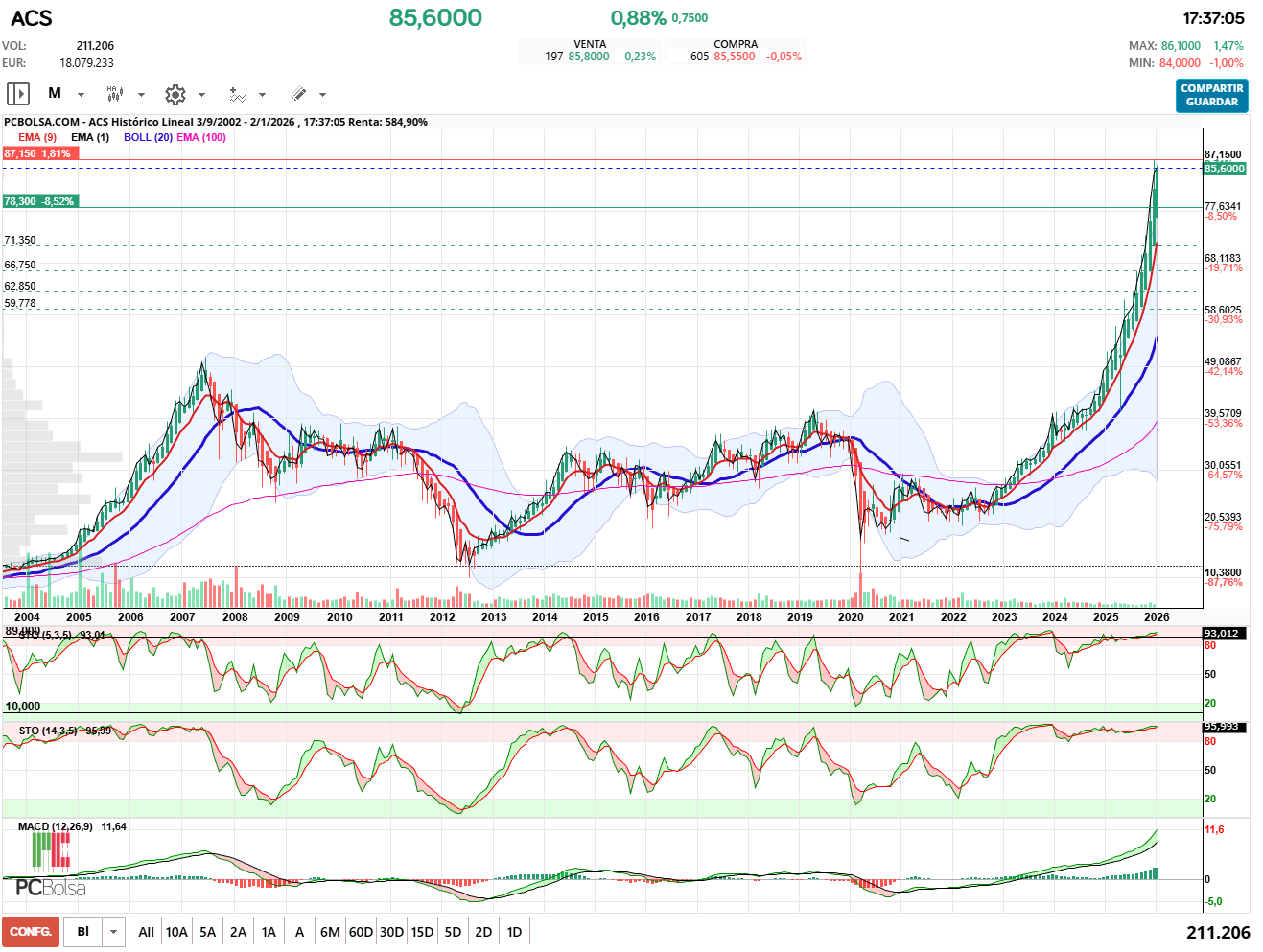Screen dimensions: 1263x952
Task: Click the 78,300 green price level marker
Action: click(x=38, y=201)
